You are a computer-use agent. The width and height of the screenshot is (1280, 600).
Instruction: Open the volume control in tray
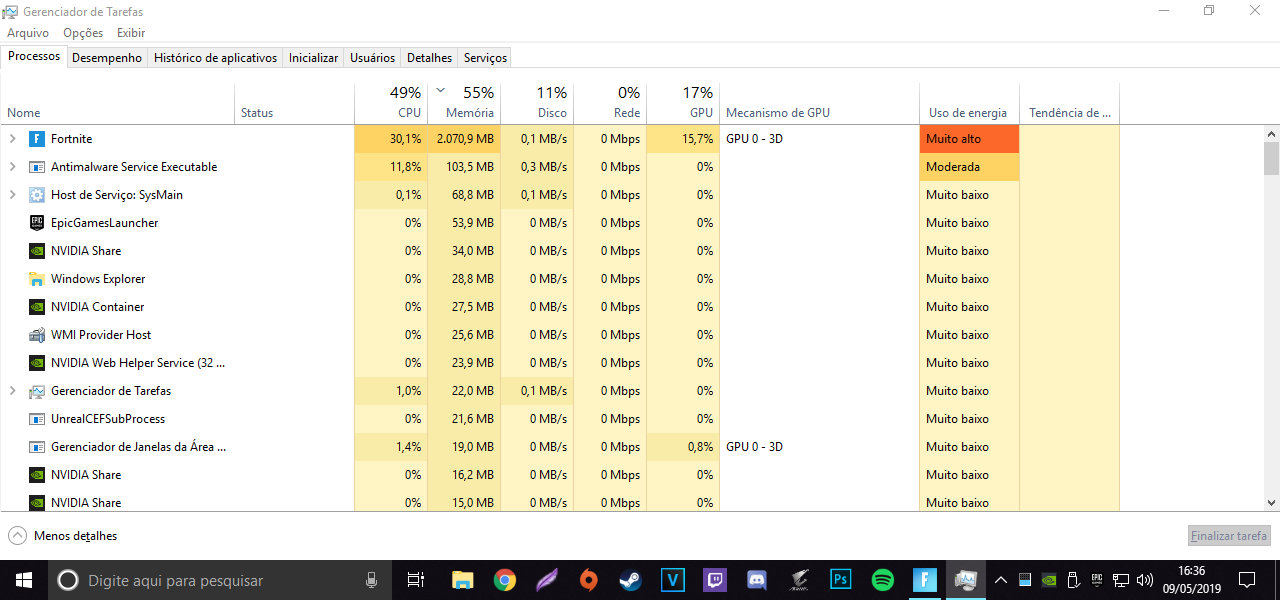(x=1145, y=580)
